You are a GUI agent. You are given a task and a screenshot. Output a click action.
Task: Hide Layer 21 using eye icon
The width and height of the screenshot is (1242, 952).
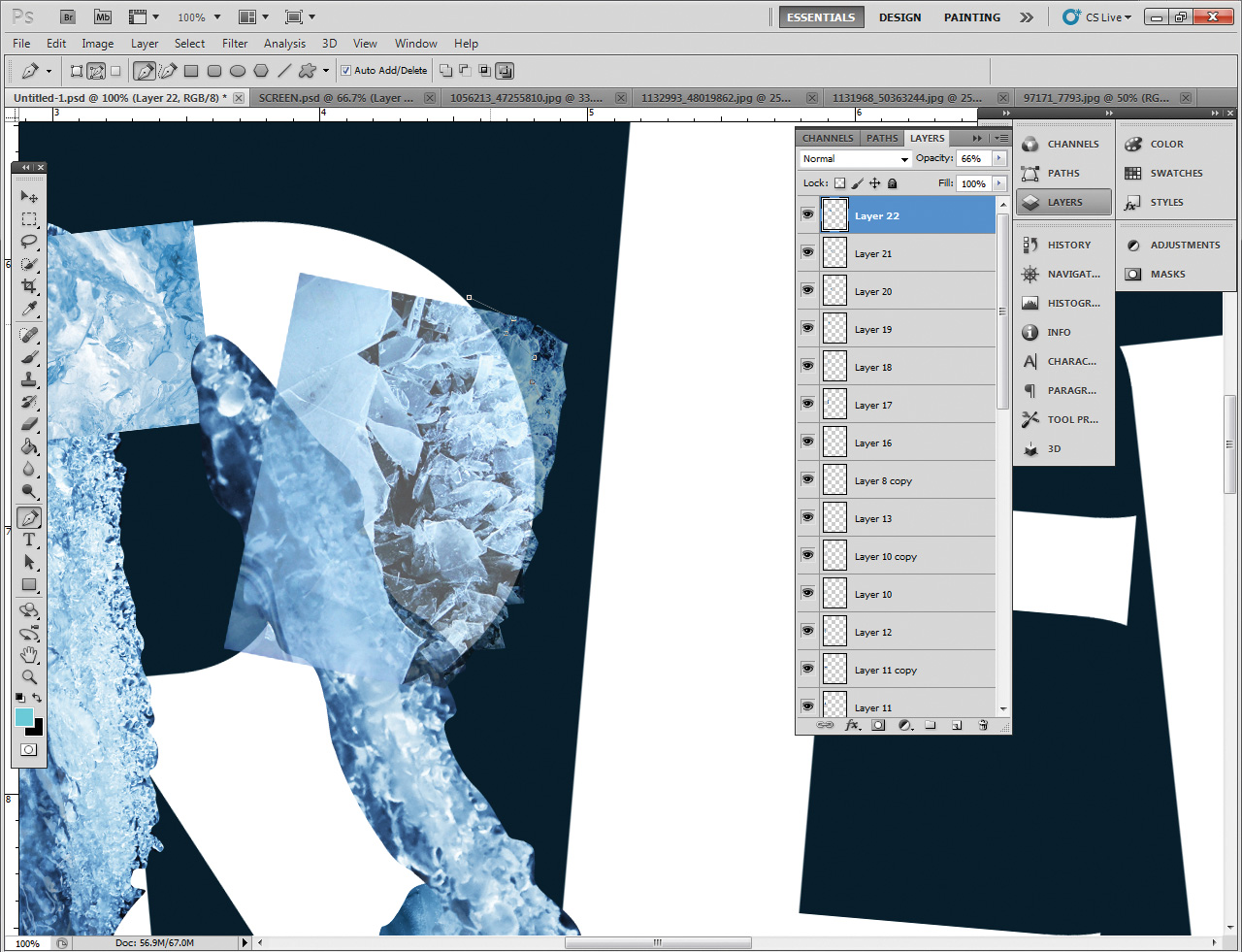(807, 252)
